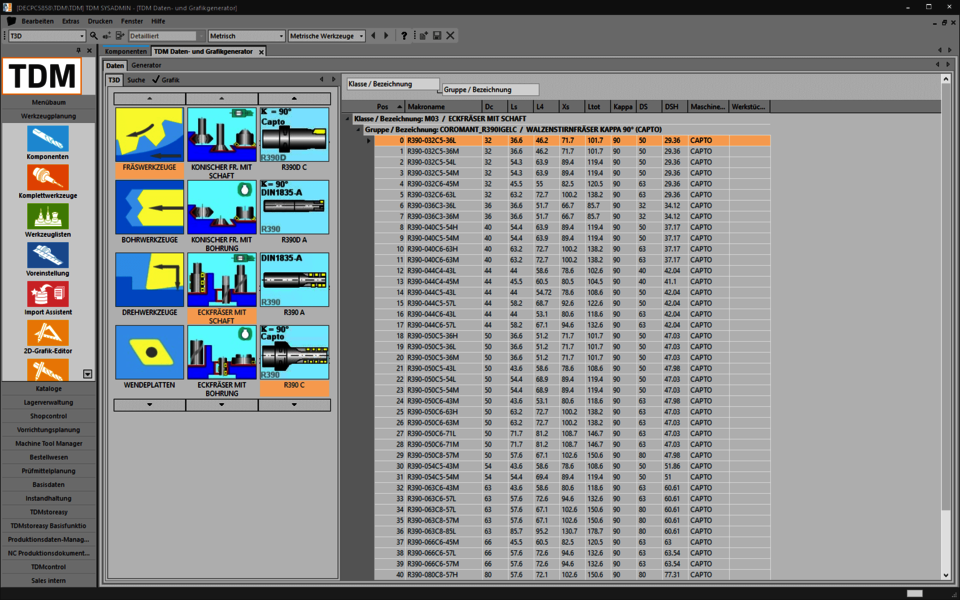This screenshot has height=600, width=960.
Task: Collapse the Klasse M03 group row
Action: (x=349, y=118)
